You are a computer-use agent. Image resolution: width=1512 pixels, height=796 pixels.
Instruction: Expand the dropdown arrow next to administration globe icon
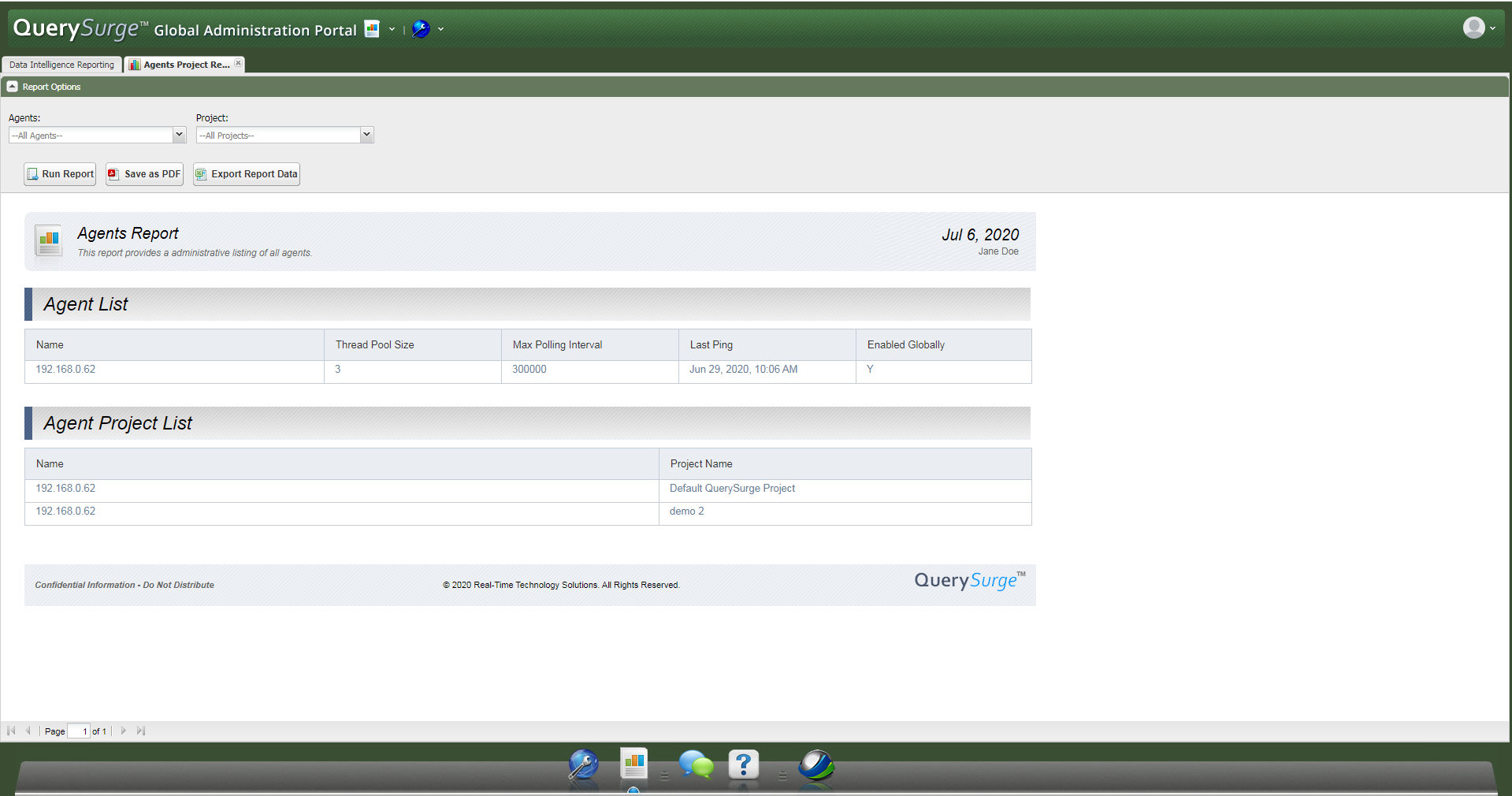click(x=440, y=29)
